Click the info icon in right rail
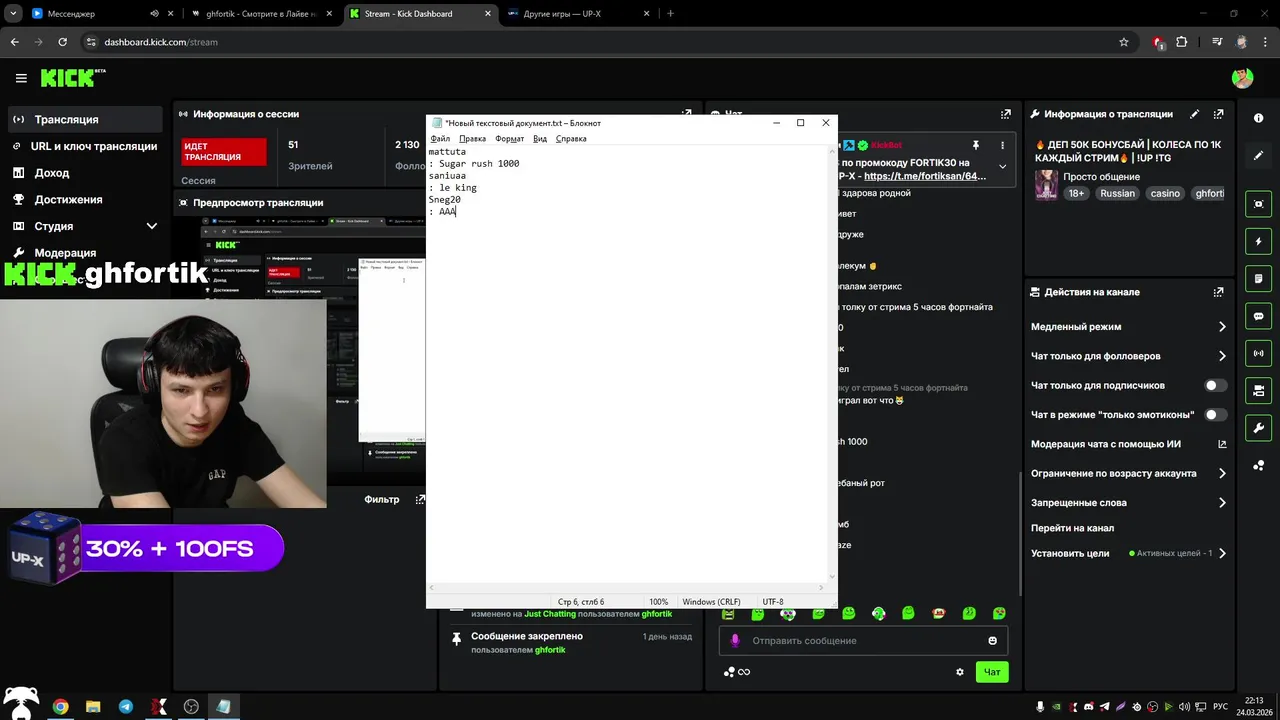This screenshot has height=720, width=1280. tap(1259, 118)
